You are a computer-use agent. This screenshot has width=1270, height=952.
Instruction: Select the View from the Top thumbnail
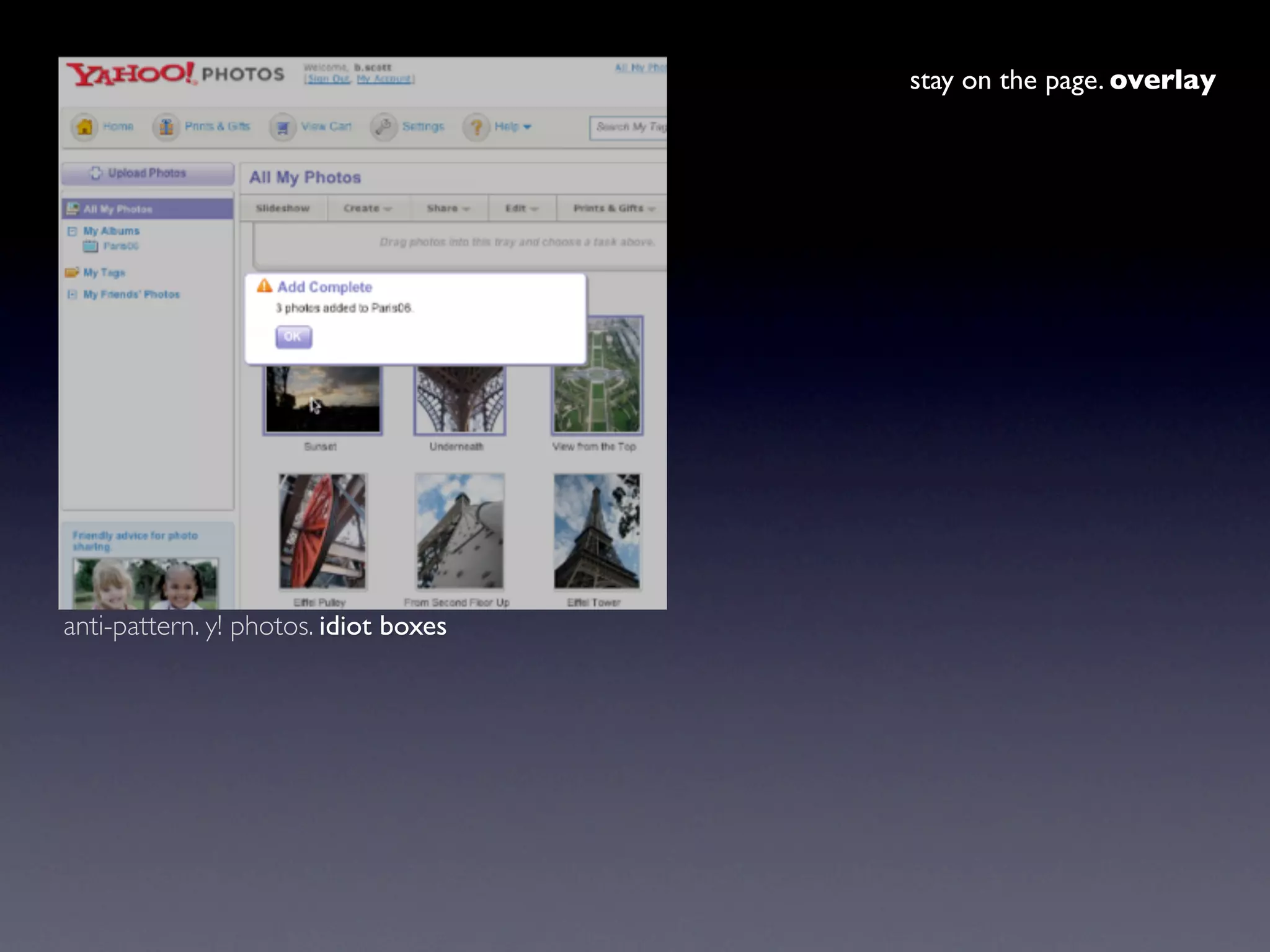pyautogui.click(x=597, y=375)
